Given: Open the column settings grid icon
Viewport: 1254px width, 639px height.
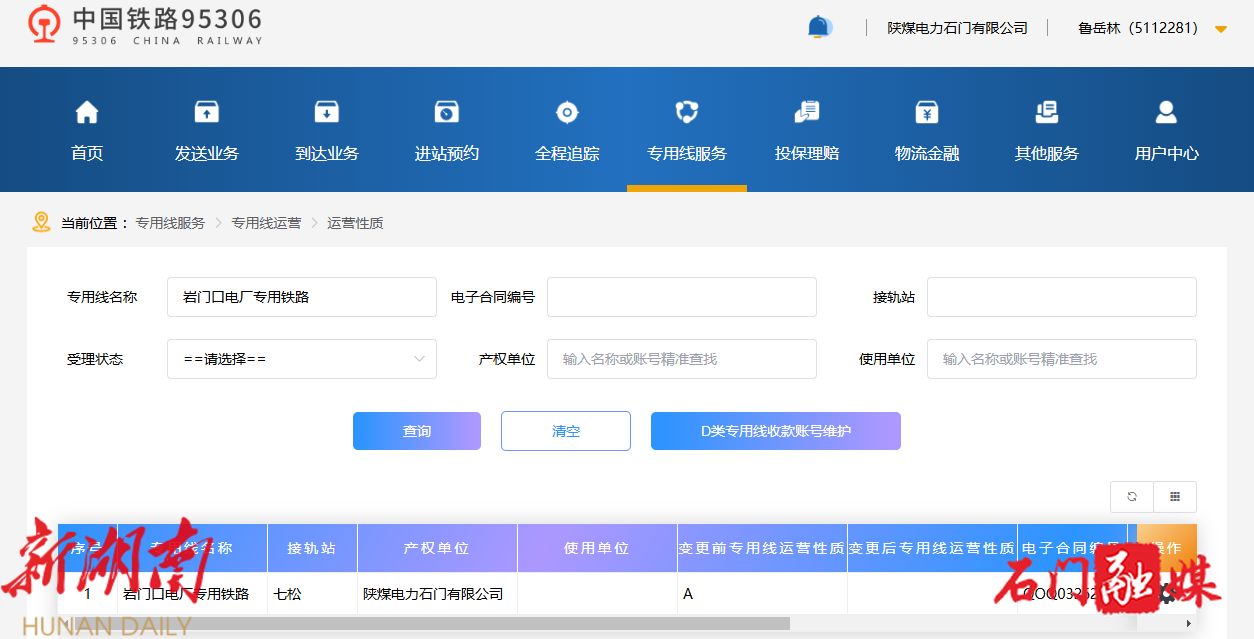Looking at the screenshot, I should tap(1175, 497).
